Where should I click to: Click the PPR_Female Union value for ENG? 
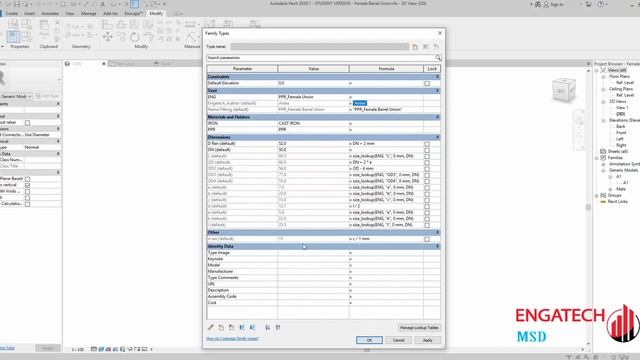pyautogui.click(x=313, y=97)
